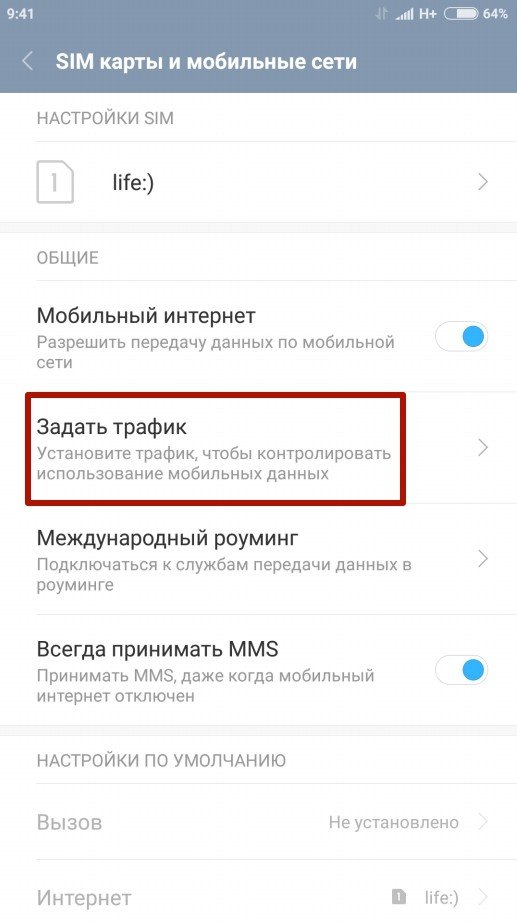Tap the data transfer arrows icon
The width and height of the screenshot is (517, 923).
(382, 14)
